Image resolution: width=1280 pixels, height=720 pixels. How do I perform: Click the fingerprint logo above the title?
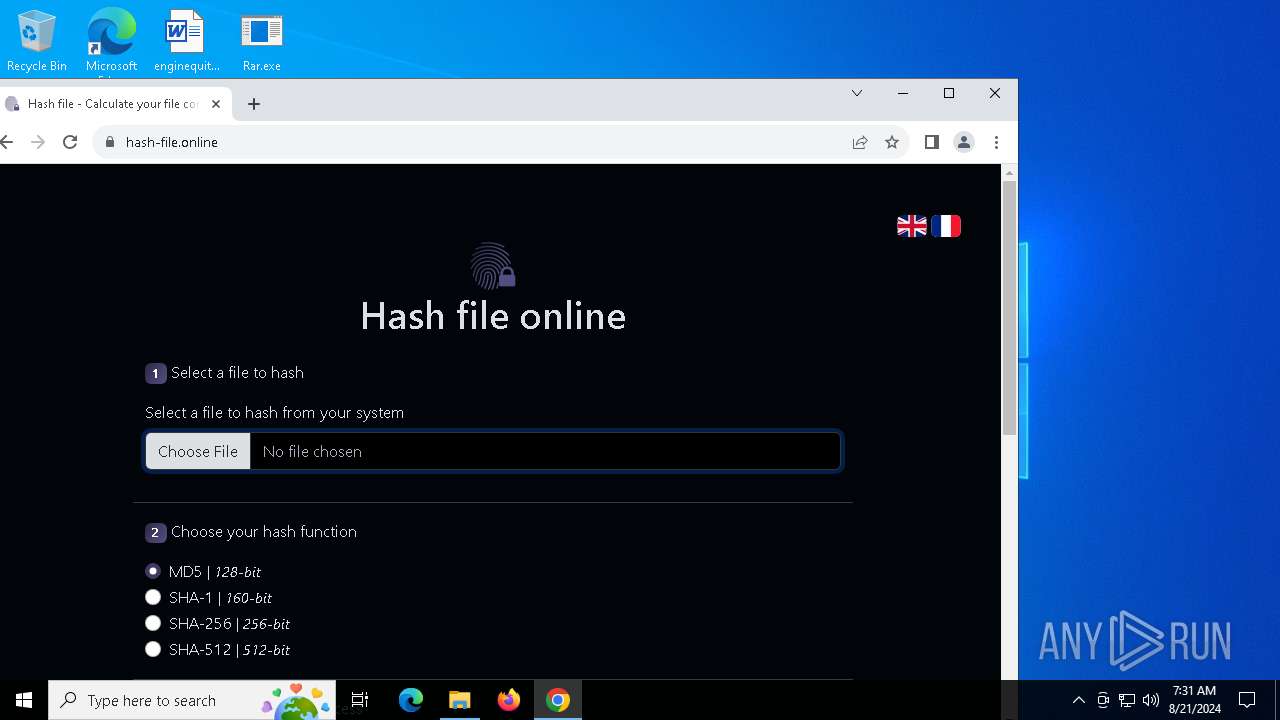pyautogui.click(x=493, y=266)
